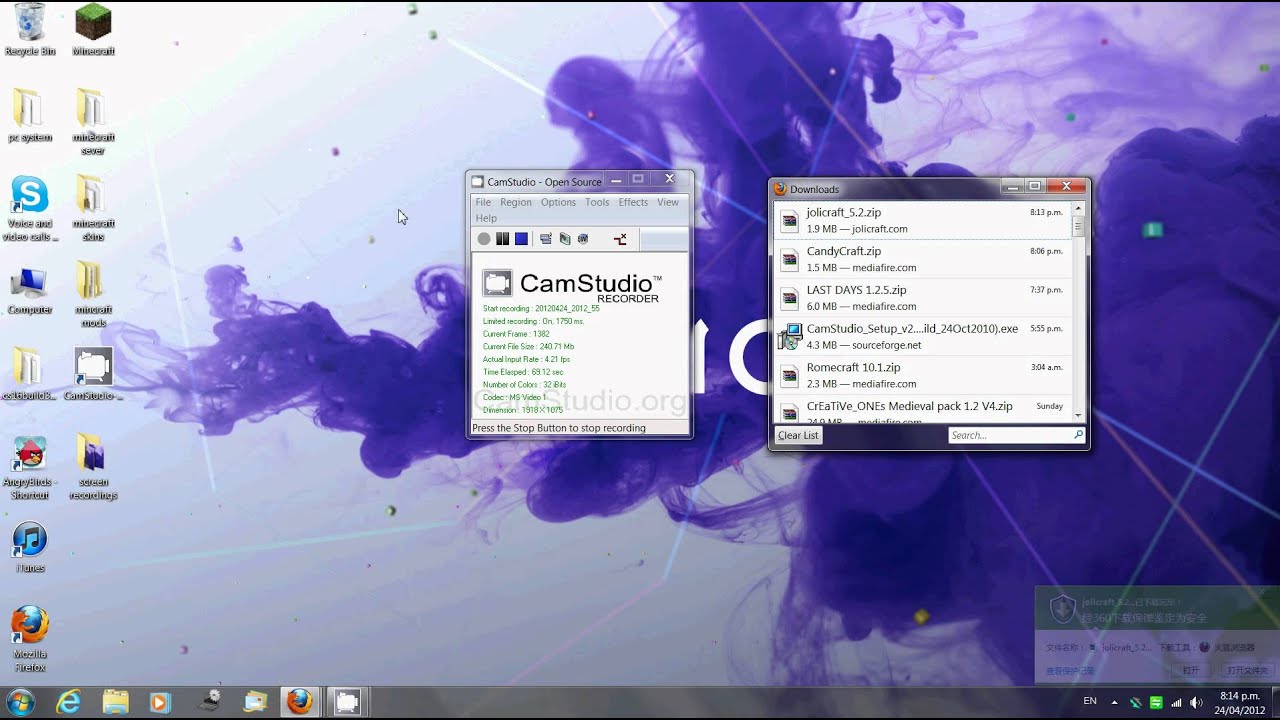The height and width of the screenshot is (720, 1280).
Task: Open the Region menu in CamStudio
Action: click(x=516, y=202)
